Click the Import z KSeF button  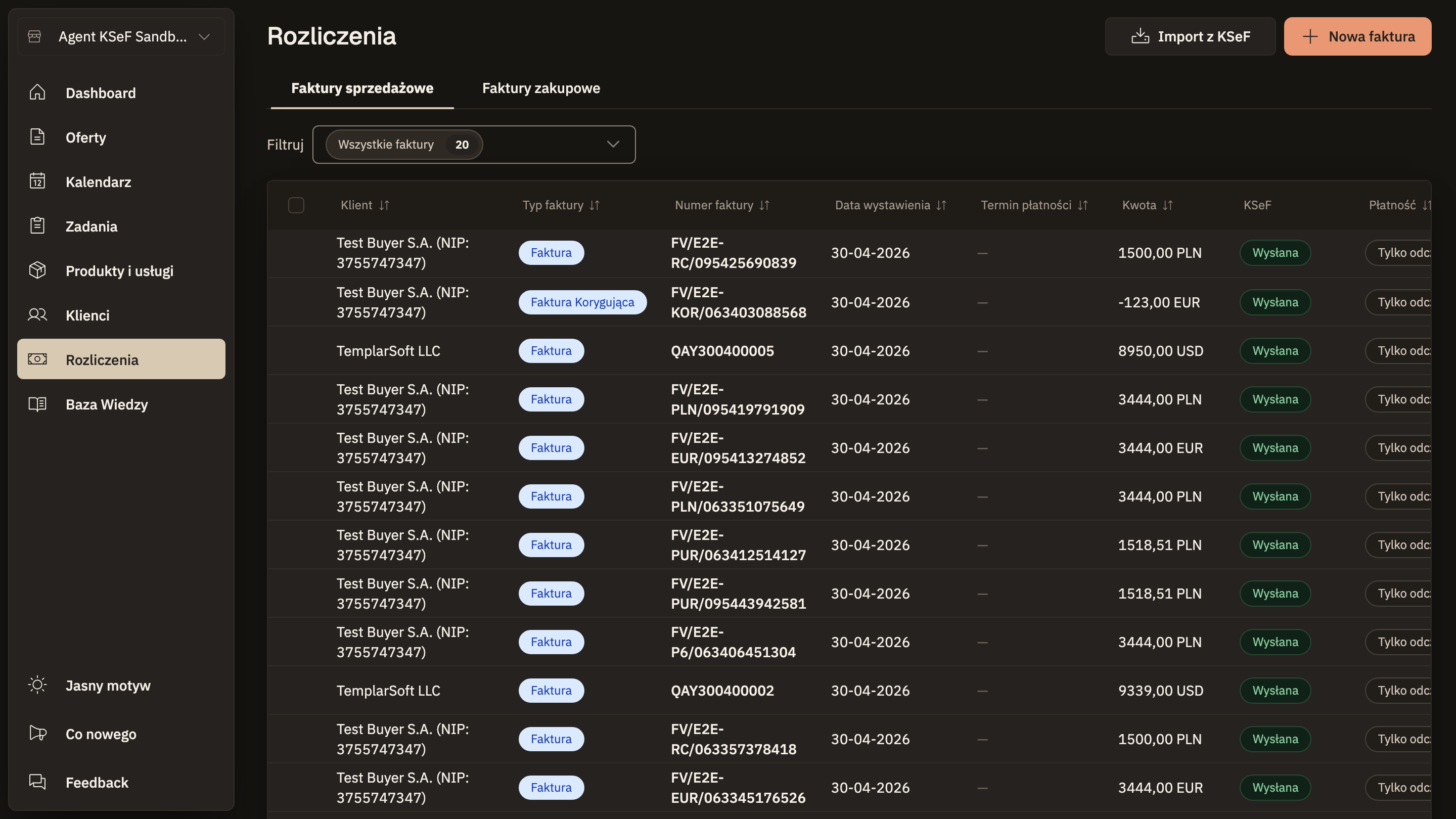1191,36
